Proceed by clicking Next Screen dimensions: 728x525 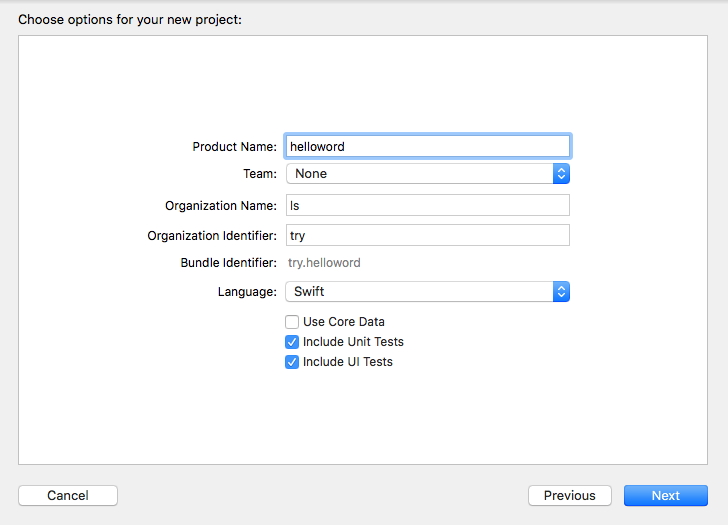click(x=666, y=496)
